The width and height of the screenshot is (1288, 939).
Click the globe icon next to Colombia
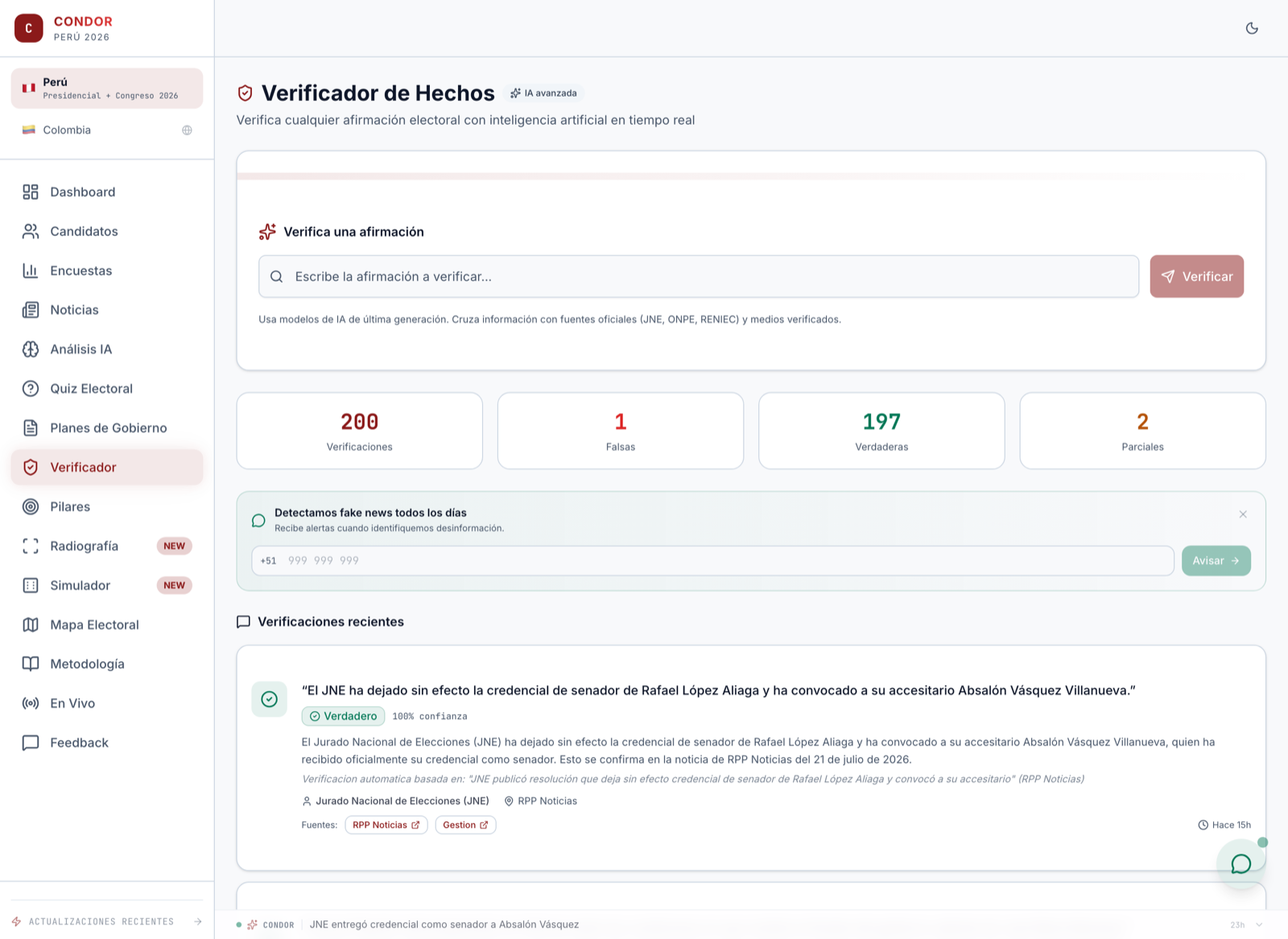[187, 130]
